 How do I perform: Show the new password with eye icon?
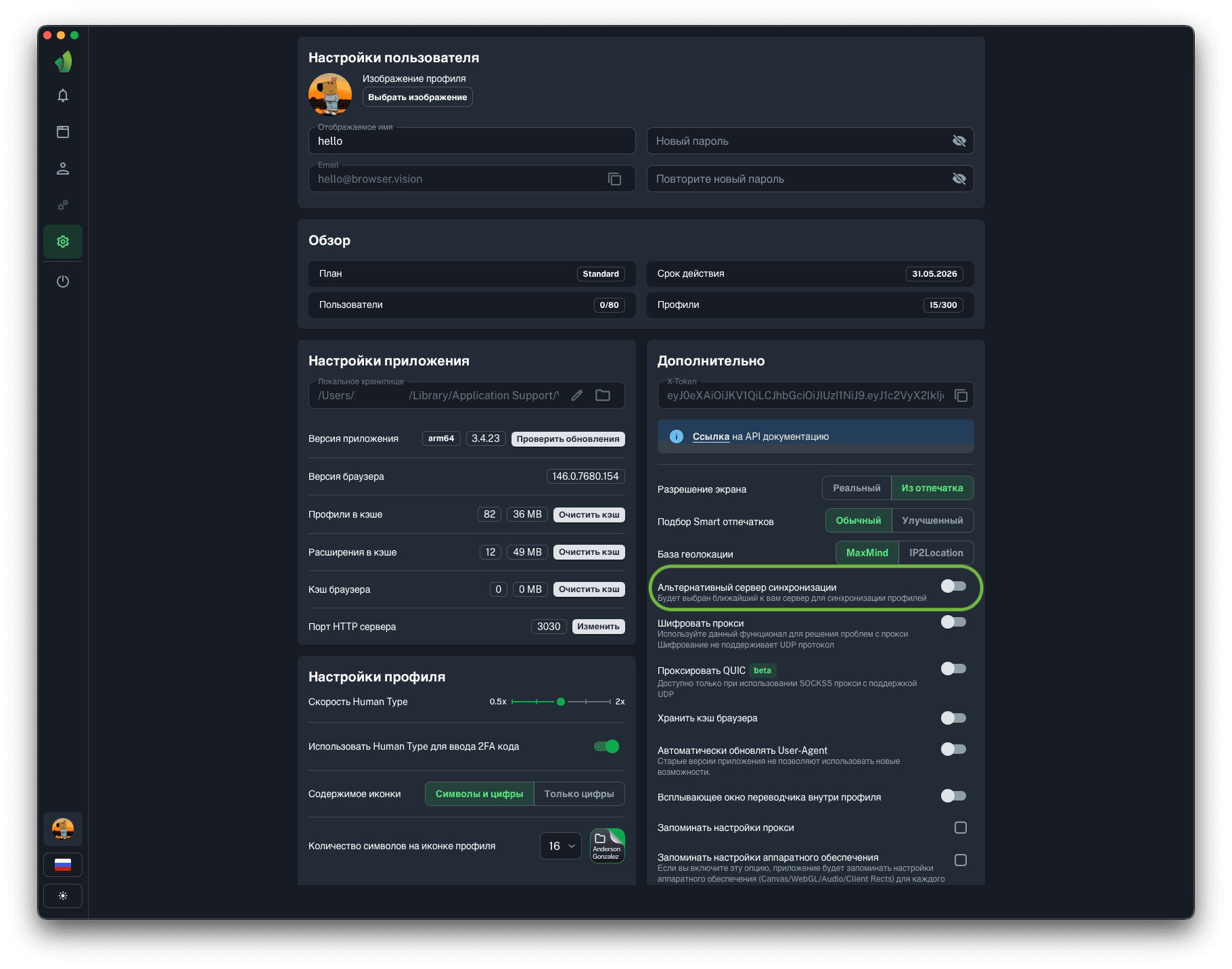pyautogui.click(x=959, y=141)
